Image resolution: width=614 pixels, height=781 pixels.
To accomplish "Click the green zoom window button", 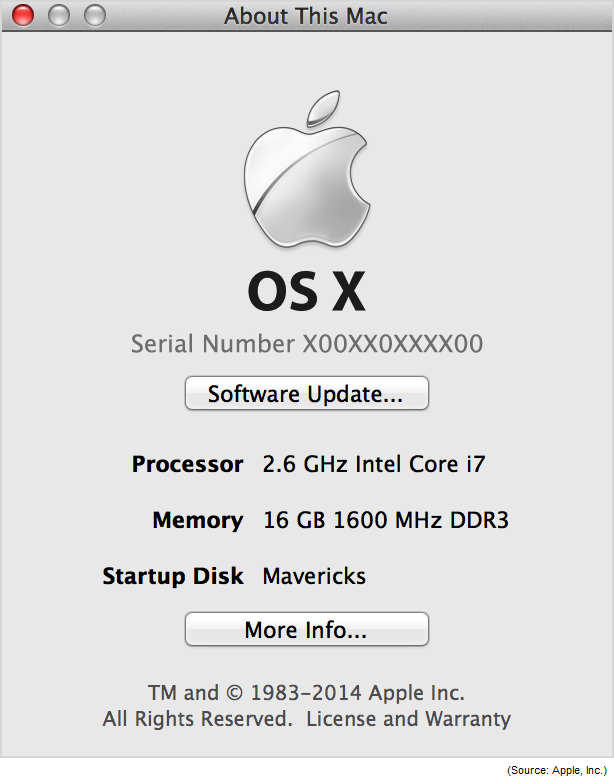I will click(95, 15).
